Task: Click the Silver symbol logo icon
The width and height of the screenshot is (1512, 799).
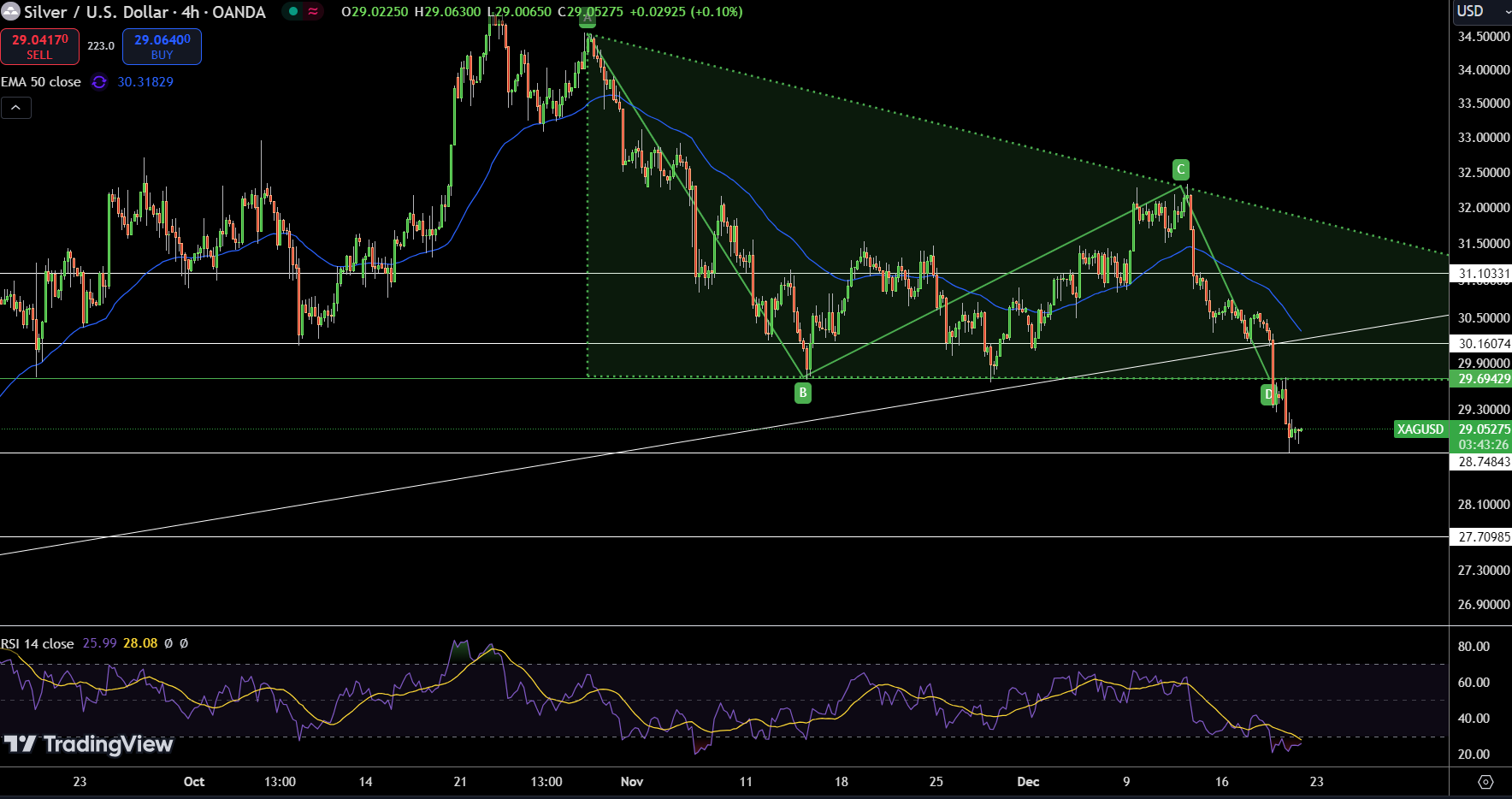Action: pyautogui.click(x=10, y=12)
